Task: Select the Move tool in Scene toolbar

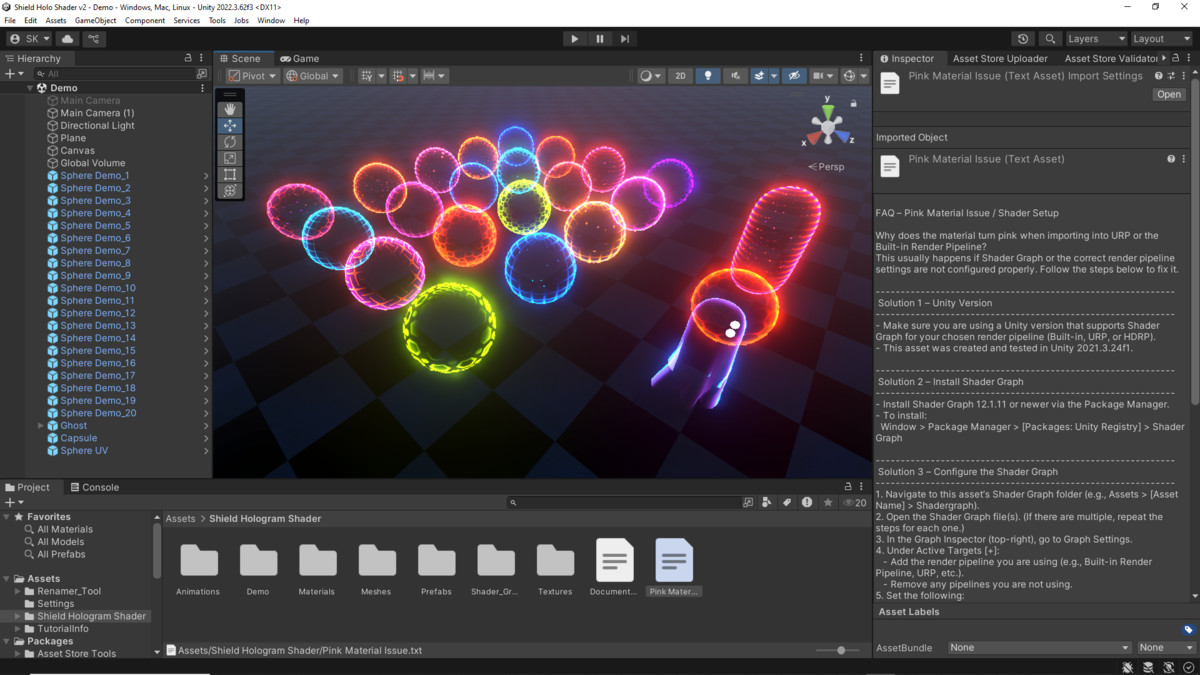Action: (230, 125)
